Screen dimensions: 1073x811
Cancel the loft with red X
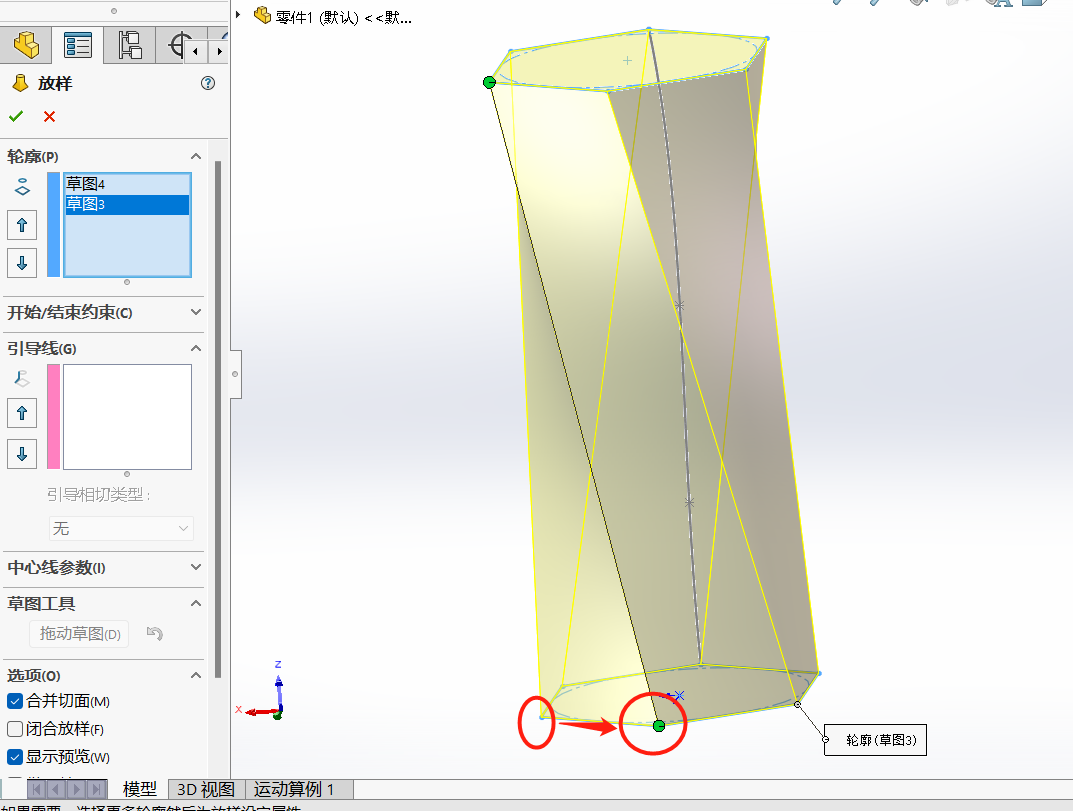(x=49, y=116)
